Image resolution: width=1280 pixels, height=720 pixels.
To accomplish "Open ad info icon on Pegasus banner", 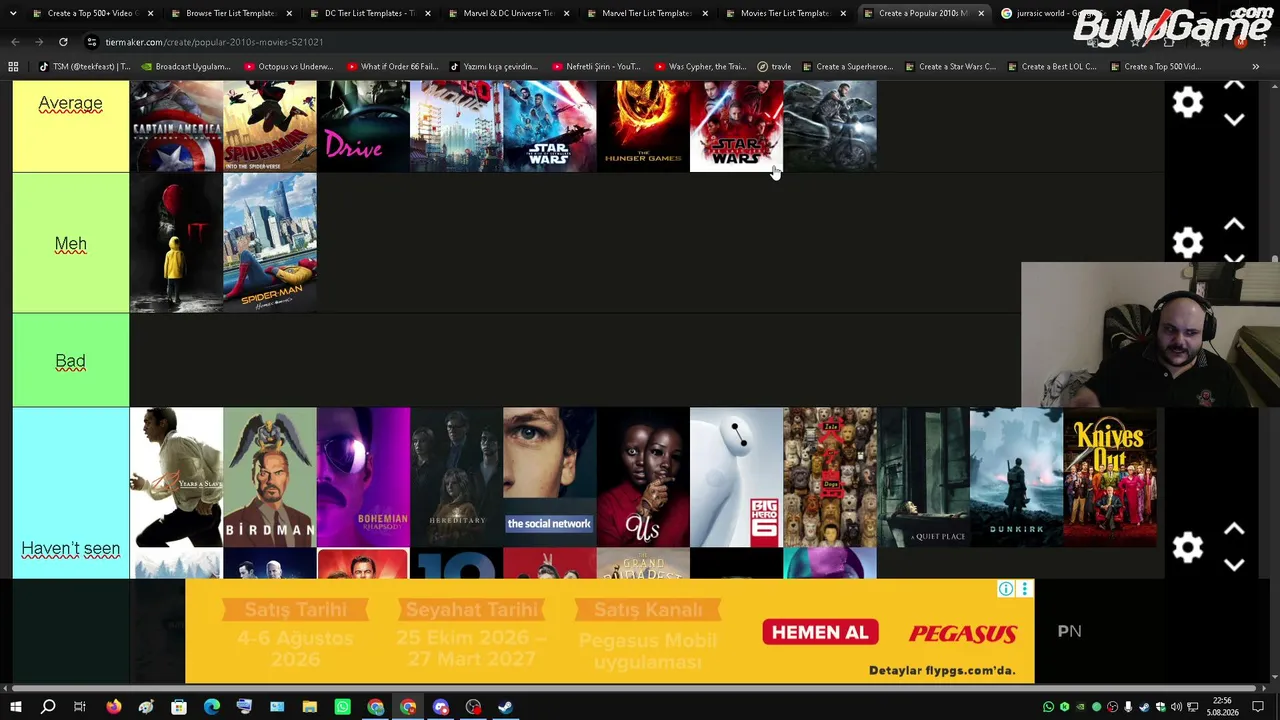I will pos(1006,589).
